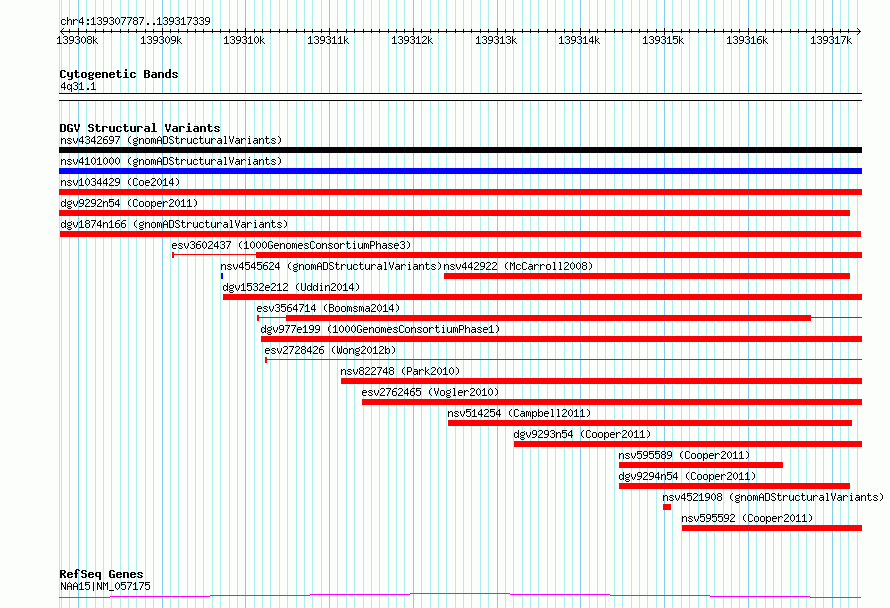Click the 139312k ruler position
Viewport: 890px width, 608px height.
412,40
